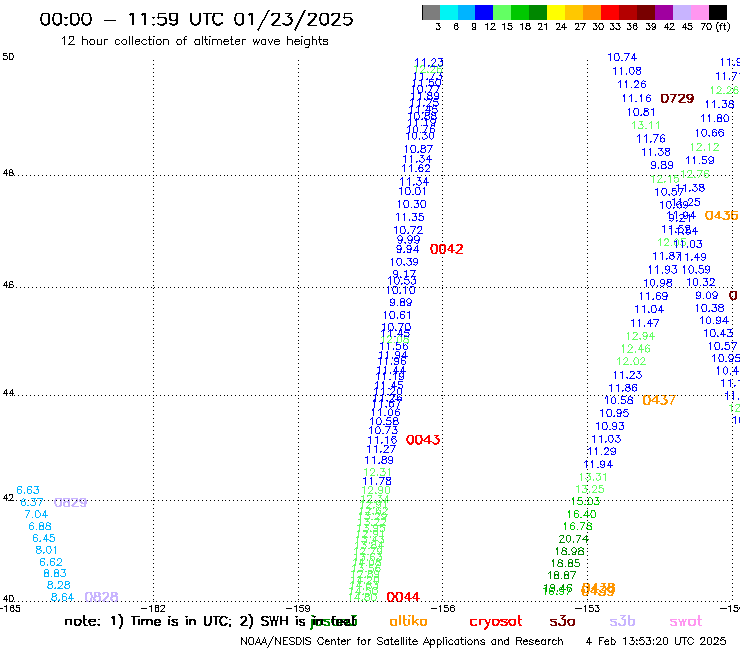Select the light blue value 8.01

pos(46,550)
